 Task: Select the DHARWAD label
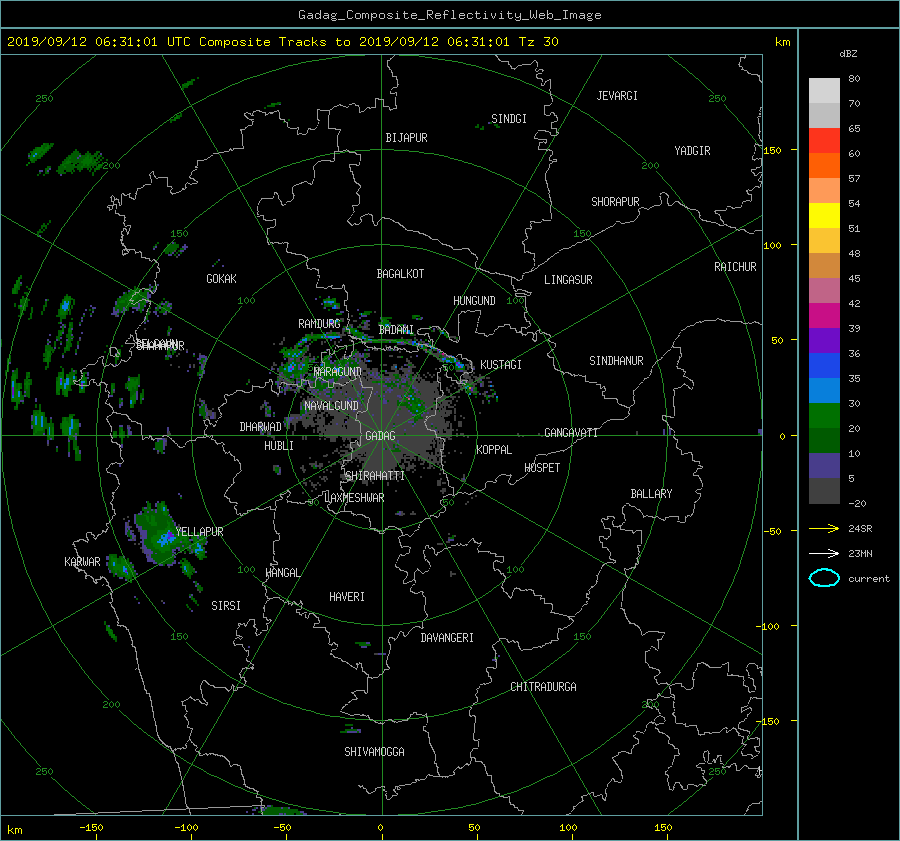[x=261, y=427]
